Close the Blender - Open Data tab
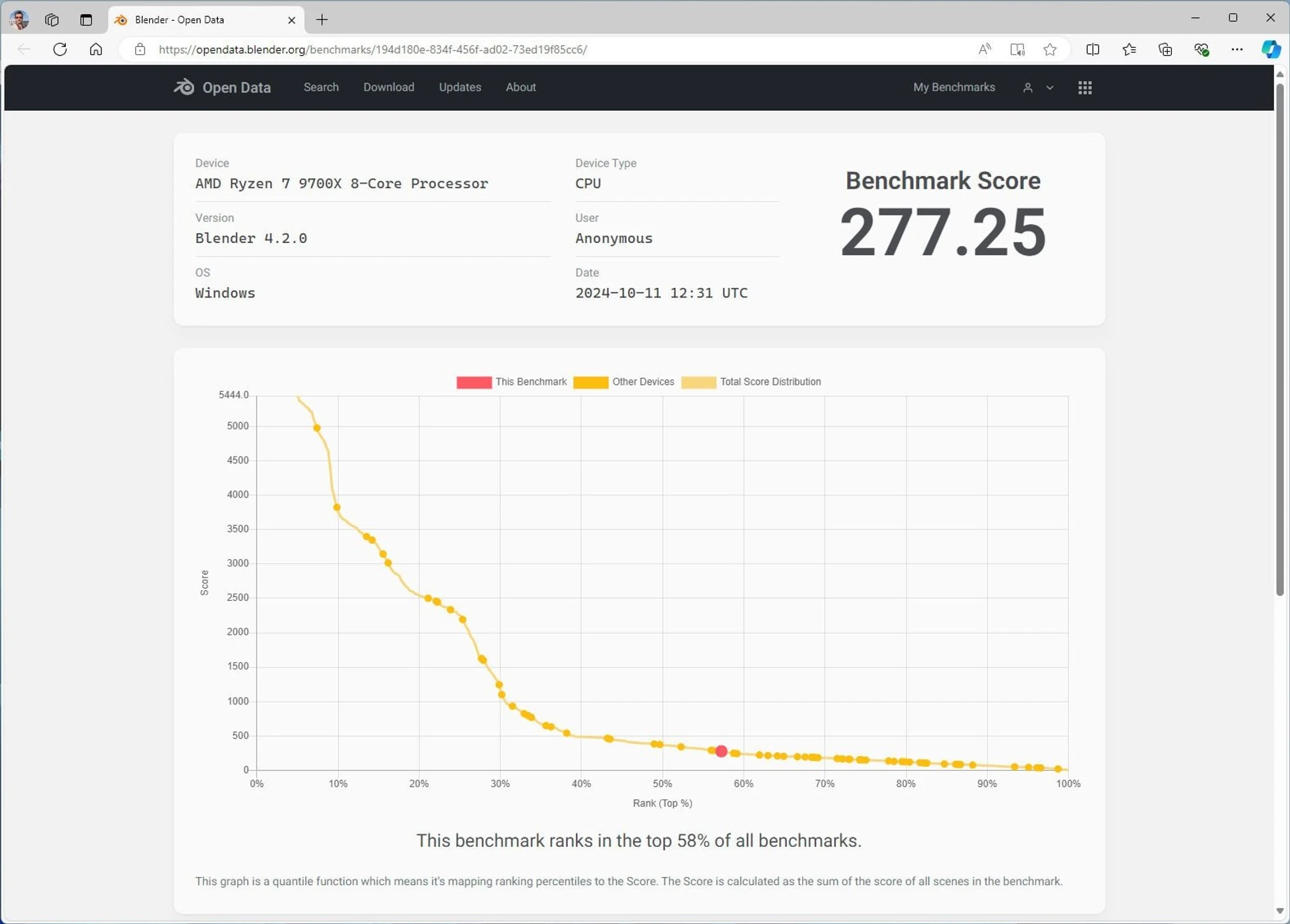Screen dimensions: 1290x924 pos(292,20)
